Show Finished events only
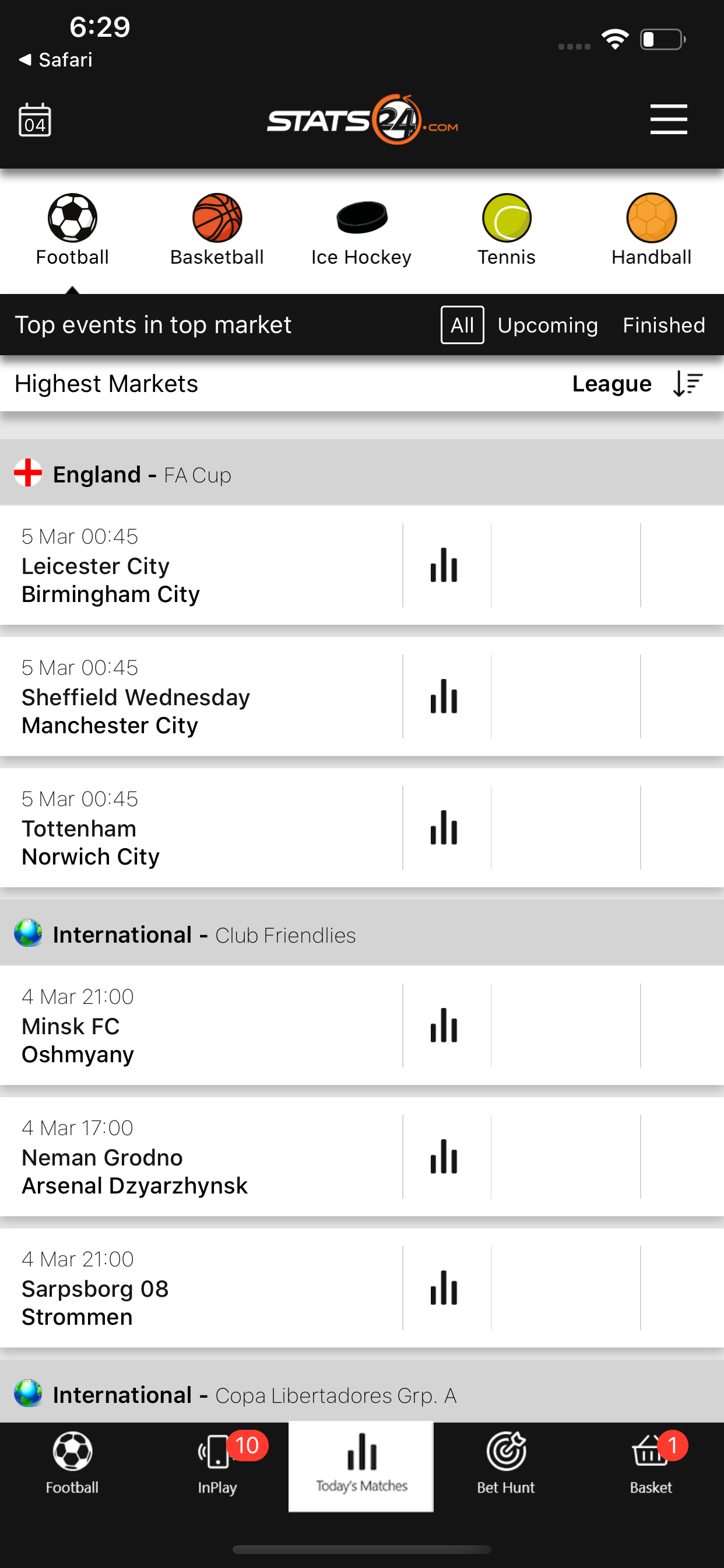Viewport: 724px width, 1568px height. pos(663,325)
